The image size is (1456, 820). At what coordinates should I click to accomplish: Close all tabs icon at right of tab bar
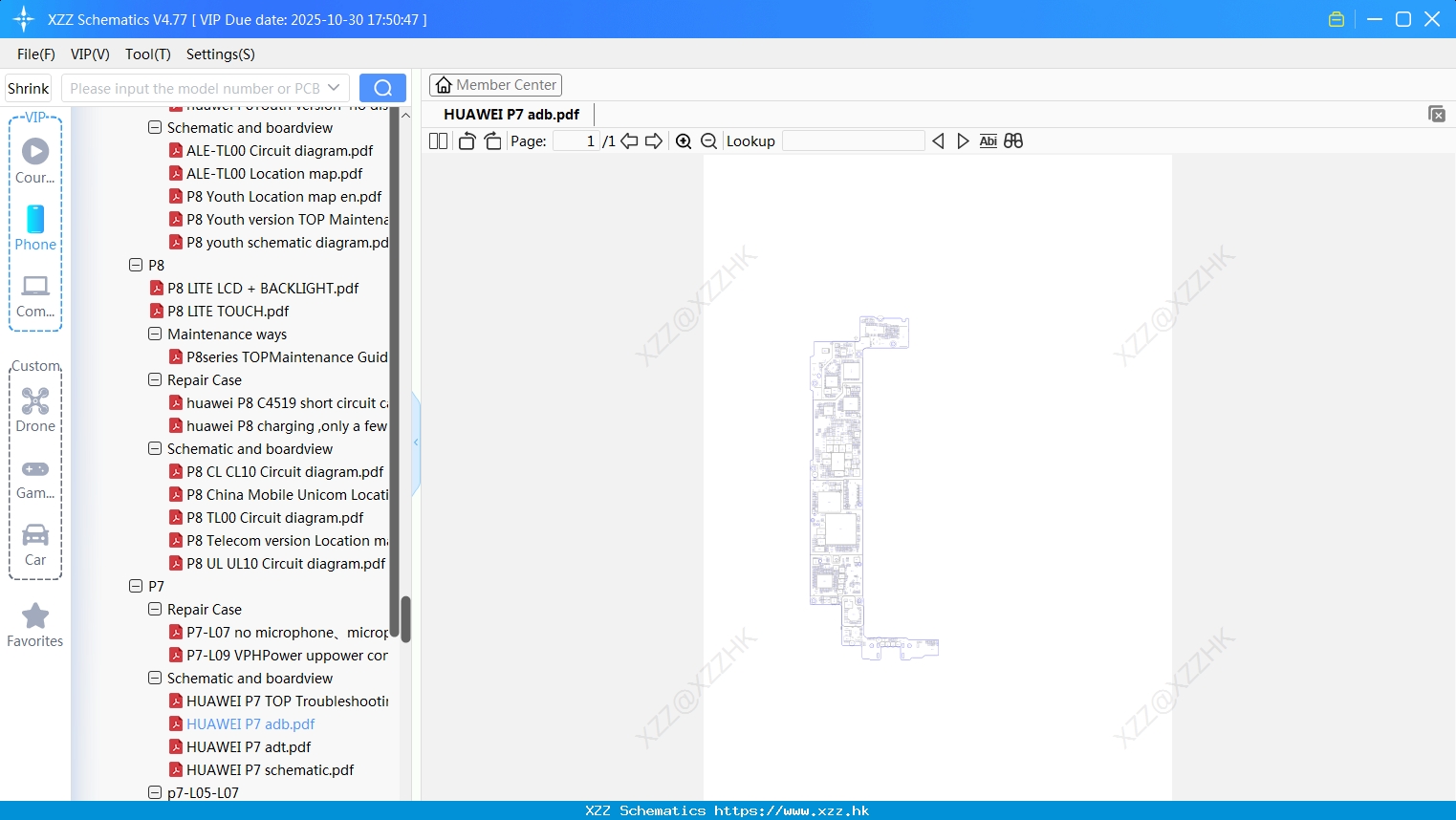point(1437,114)
